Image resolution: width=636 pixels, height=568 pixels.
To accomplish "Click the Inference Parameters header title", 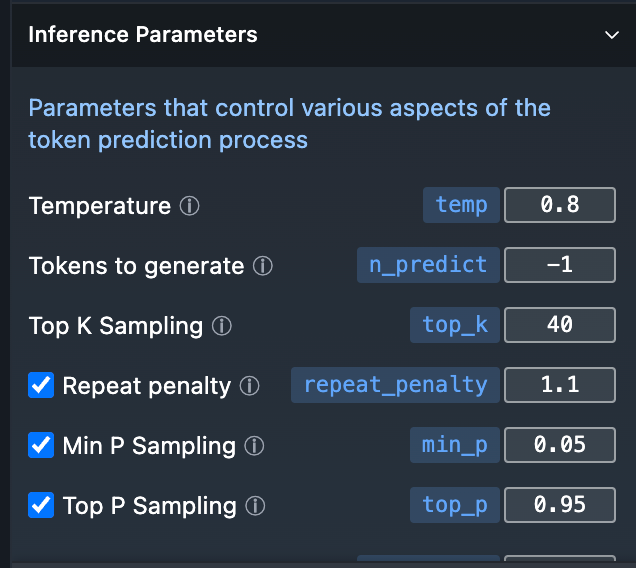I will (143, 35).
